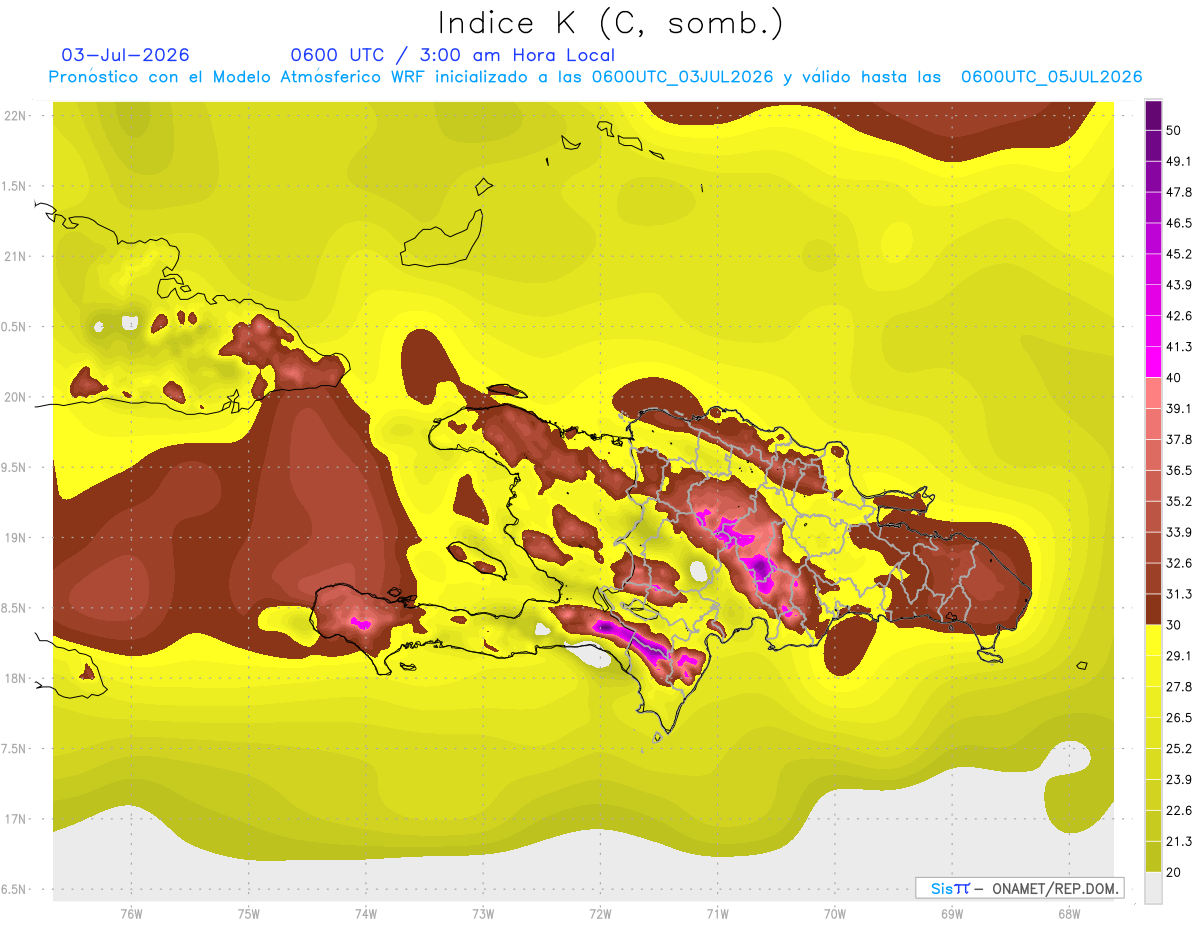Click the legend value "43.9"
The width and height of the screenshot is (1200, 927).
(x=1178, y=285)
